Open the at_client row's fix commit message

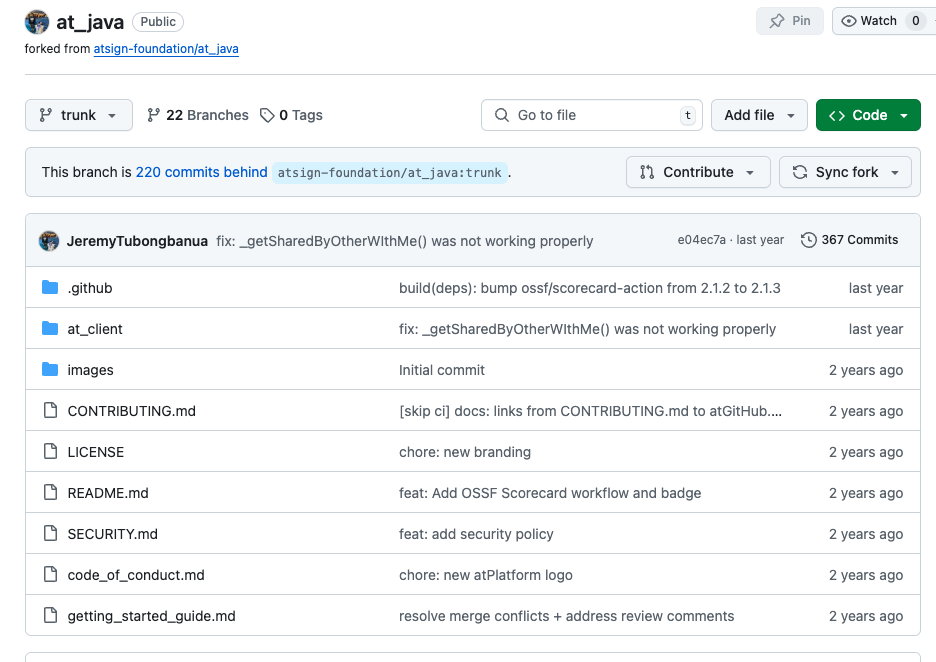click(587, 330)
